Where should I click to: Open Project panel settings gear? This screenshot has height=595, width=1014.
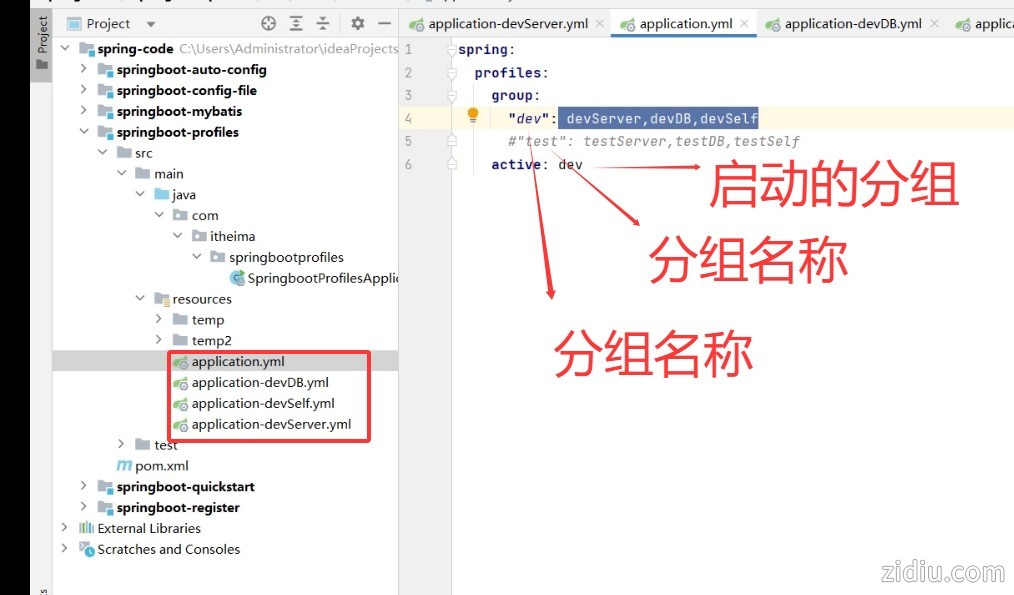click(x=358, y=23)
